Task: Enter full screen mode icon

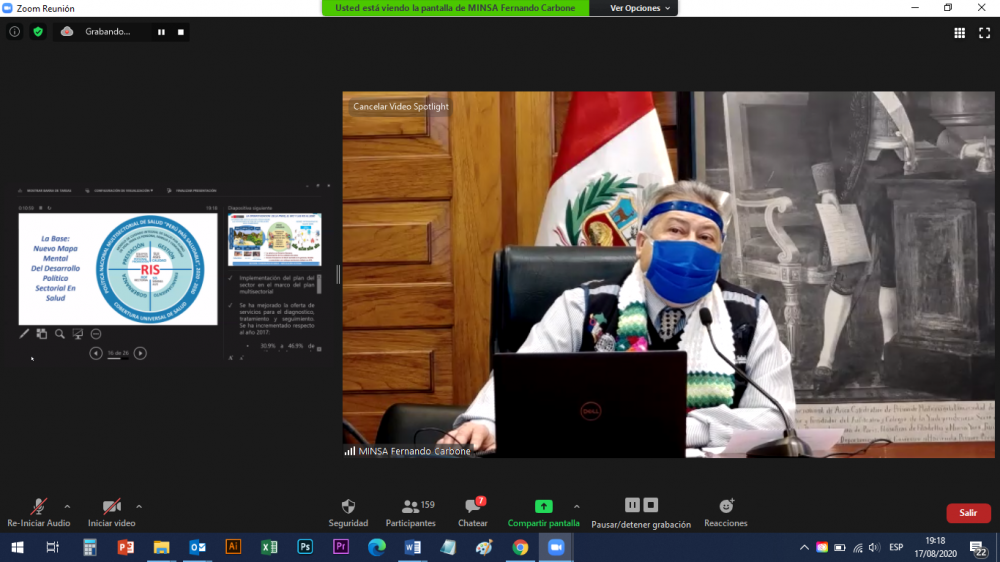Action: tap(984, 32)
